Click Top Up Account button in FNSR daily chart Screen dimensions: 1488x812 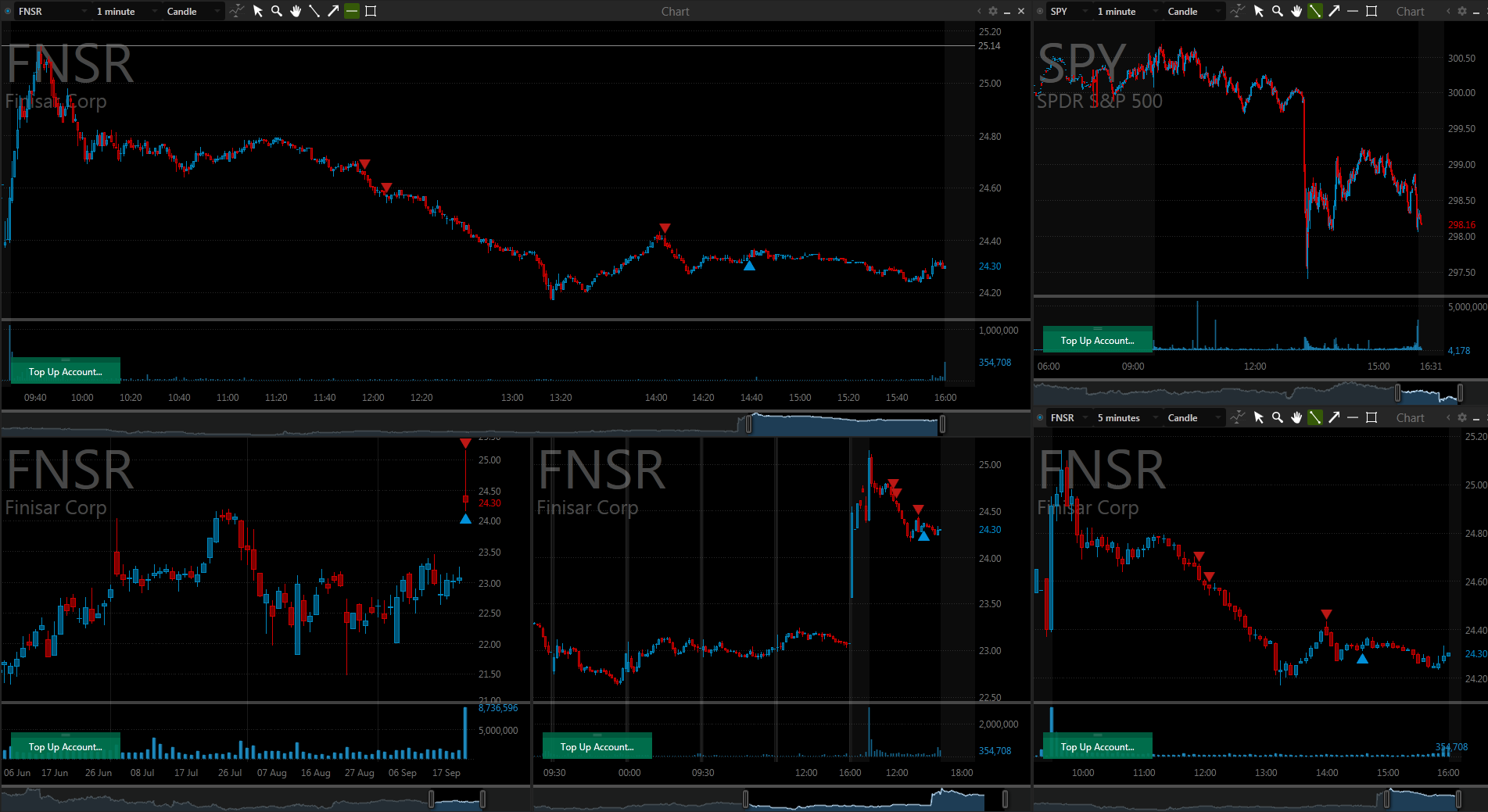pos(66,746)
